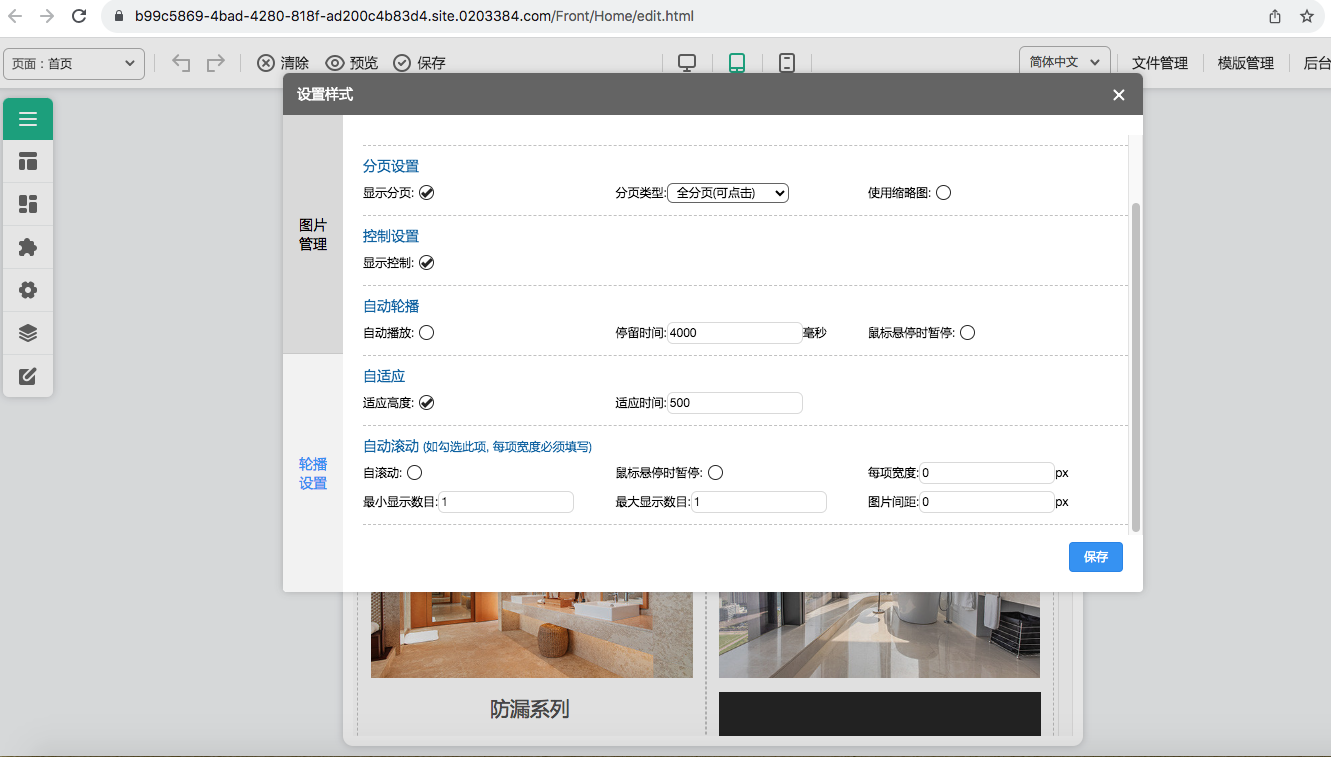Click the 预览 preview button
Viewport: 1331px width, 757px height.
pyautogui.click(x=352, y=63)
